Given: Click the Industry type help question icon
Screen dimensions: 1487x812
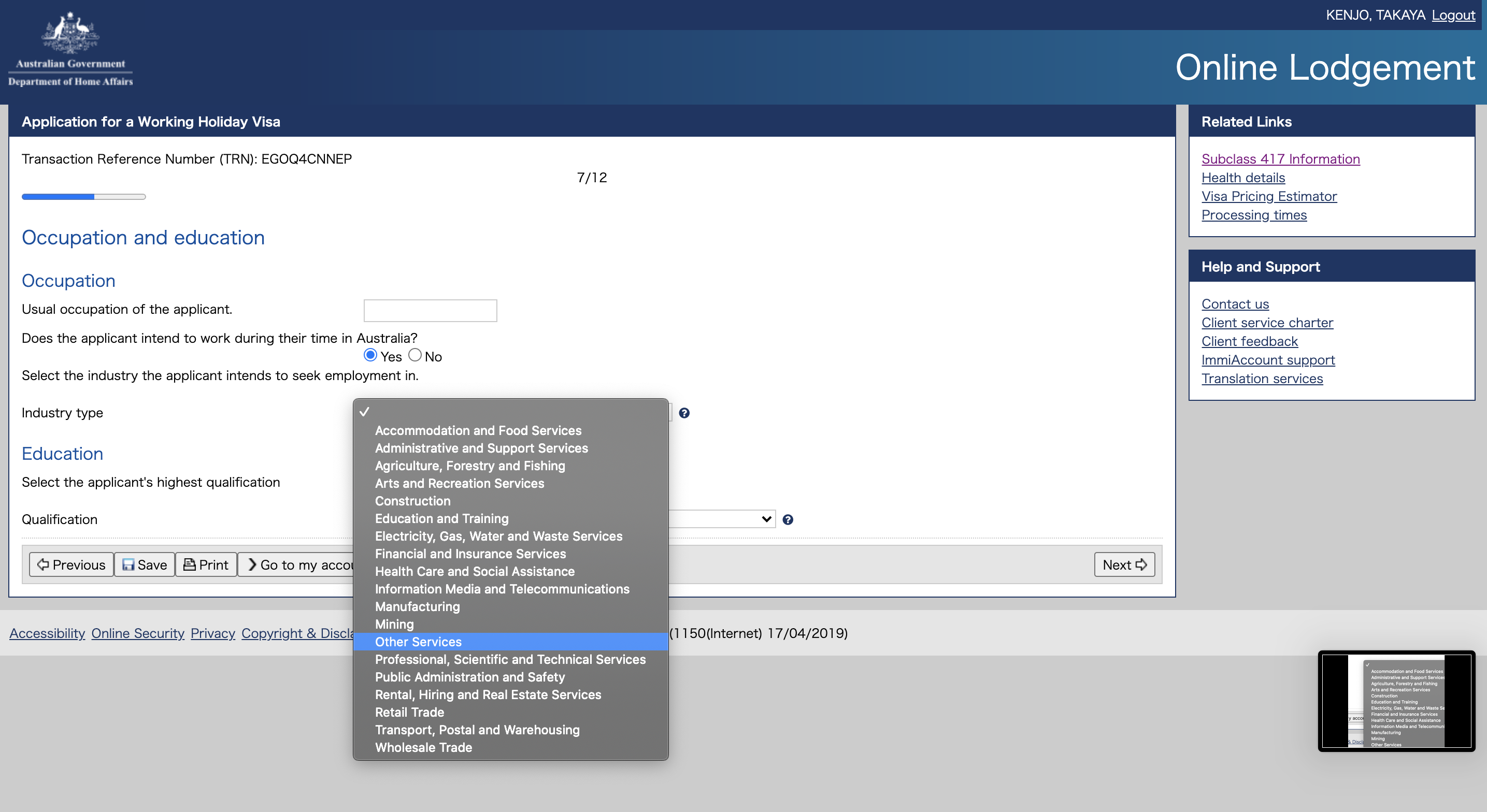Looking at the screenshot, I should (x=684, y=413).
